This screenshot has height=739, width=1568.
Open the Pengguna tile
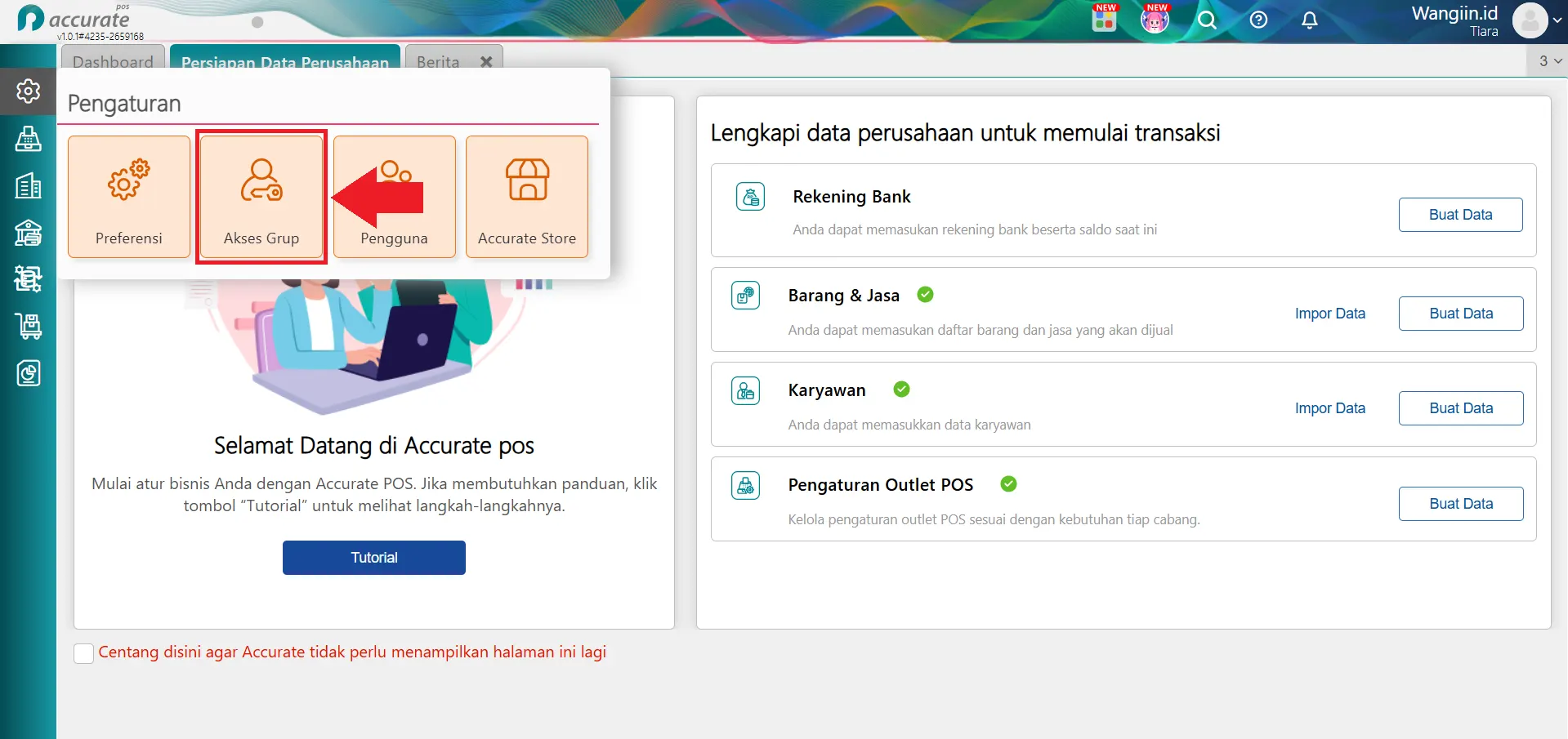tap(394, 197)
